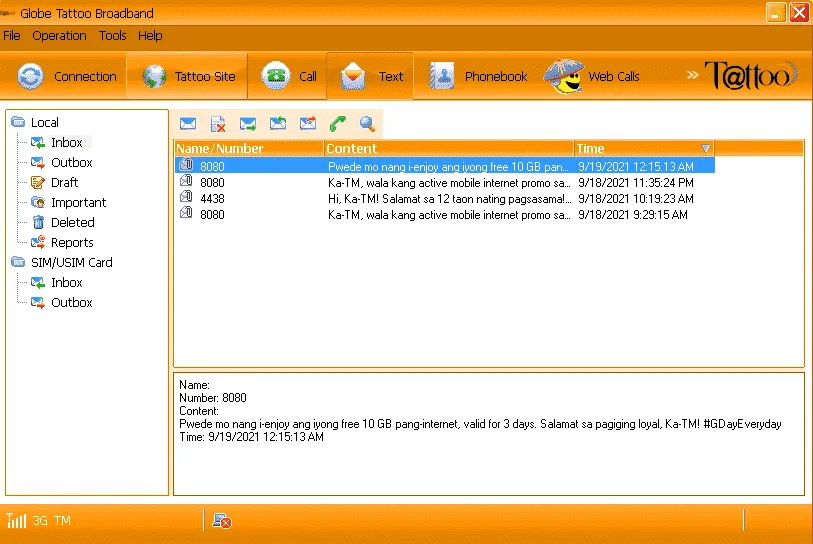This screenshot has height=544, width=813.
Task: Click the magnifier search icon
Action: tap(367, 123)
